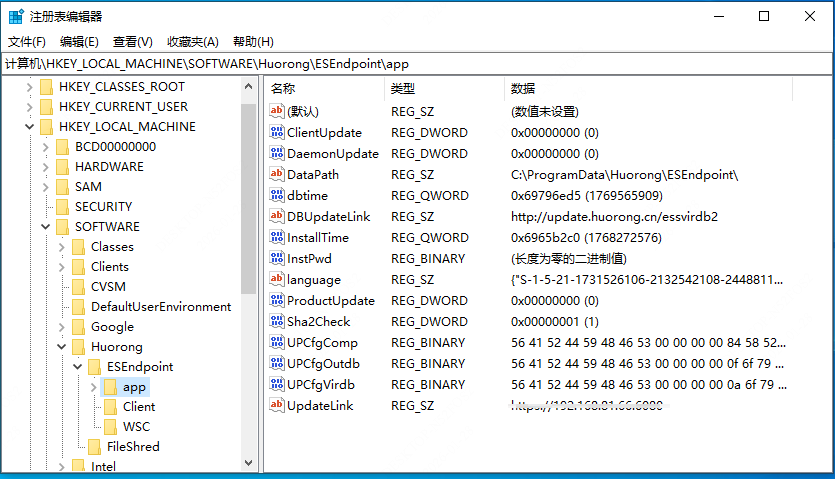Screen dimensions: 835x479
Task: Select the string icon of the (默认) value
Action: pyautogui.click(x=276, y=111)
